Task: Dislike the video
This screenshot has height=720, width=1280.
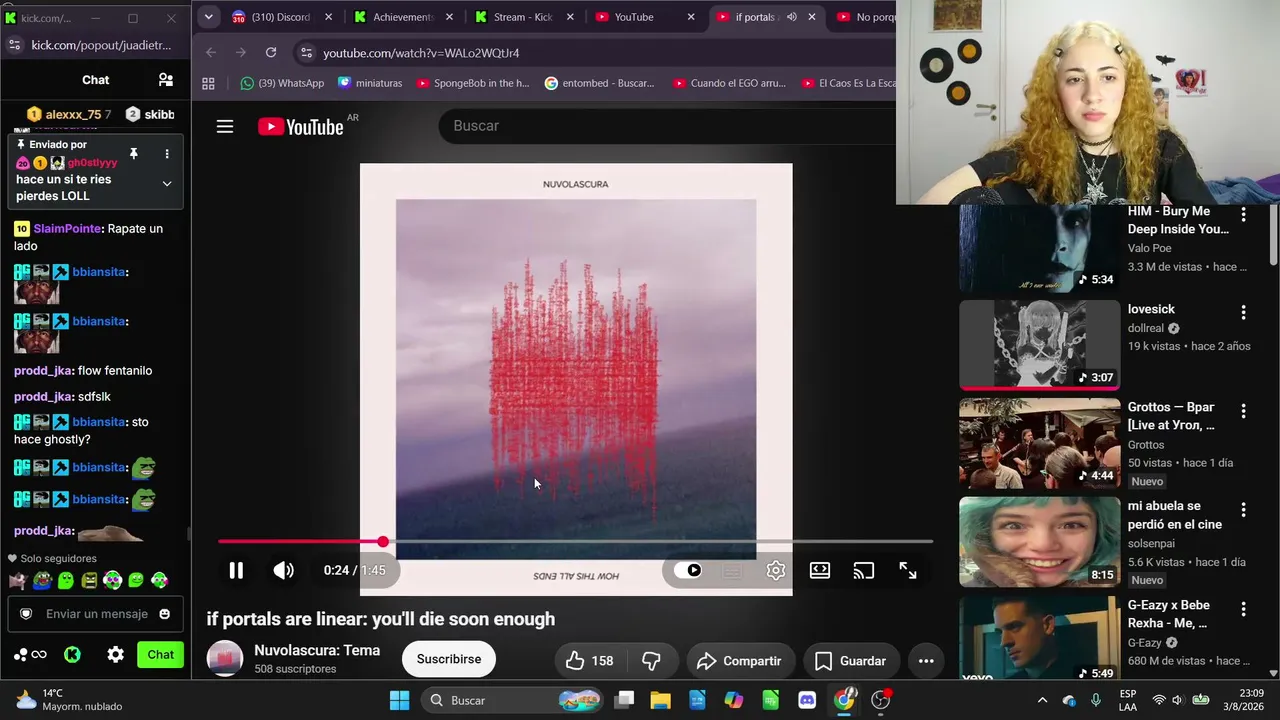Action: (651, 661)
